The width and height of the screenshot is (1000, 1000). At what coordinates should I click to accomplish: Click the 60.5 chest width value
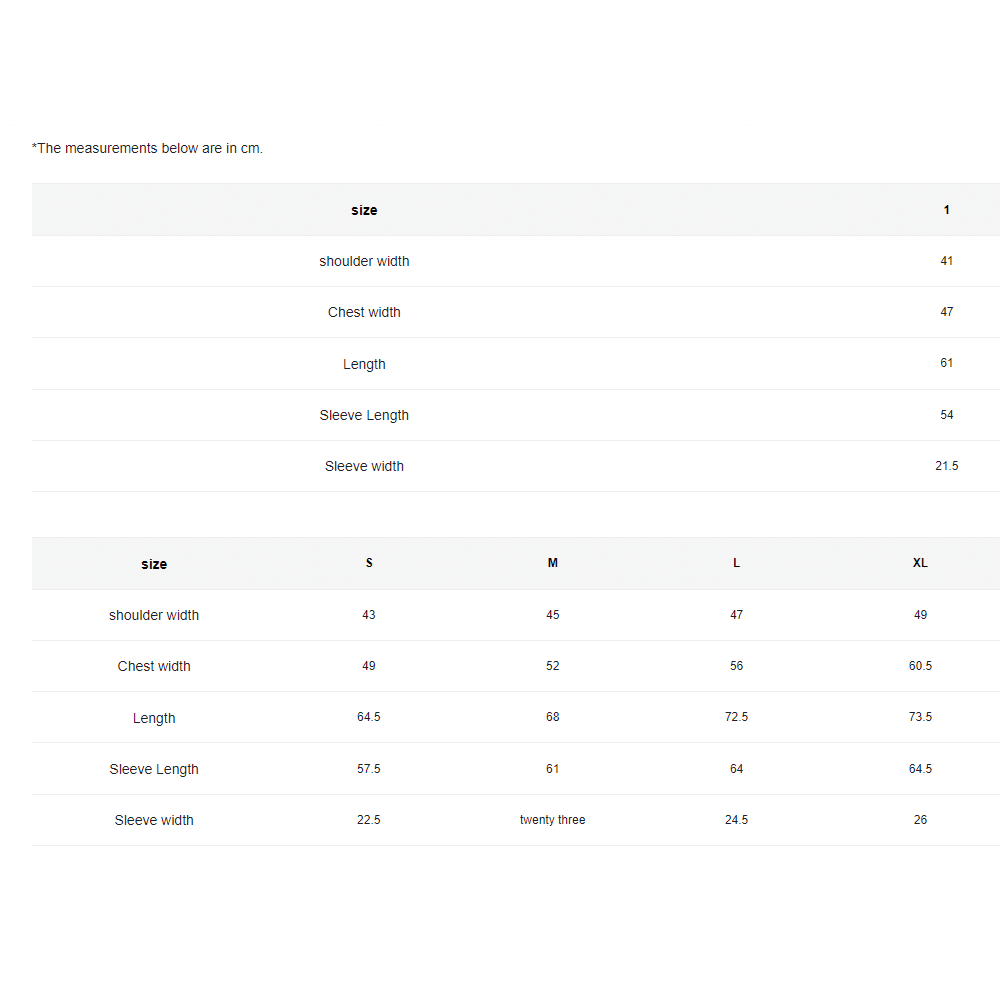click(x=920, y=666)
